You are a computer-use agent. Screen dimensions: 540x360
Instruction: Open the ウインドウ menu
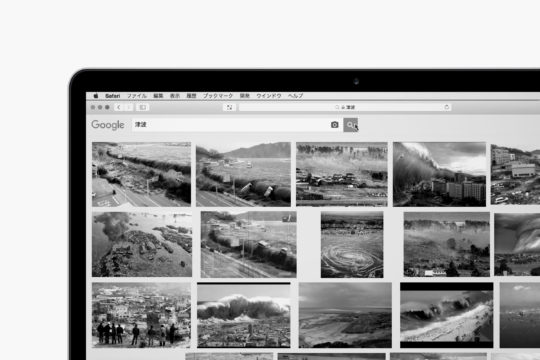click(x=269, y=96)
